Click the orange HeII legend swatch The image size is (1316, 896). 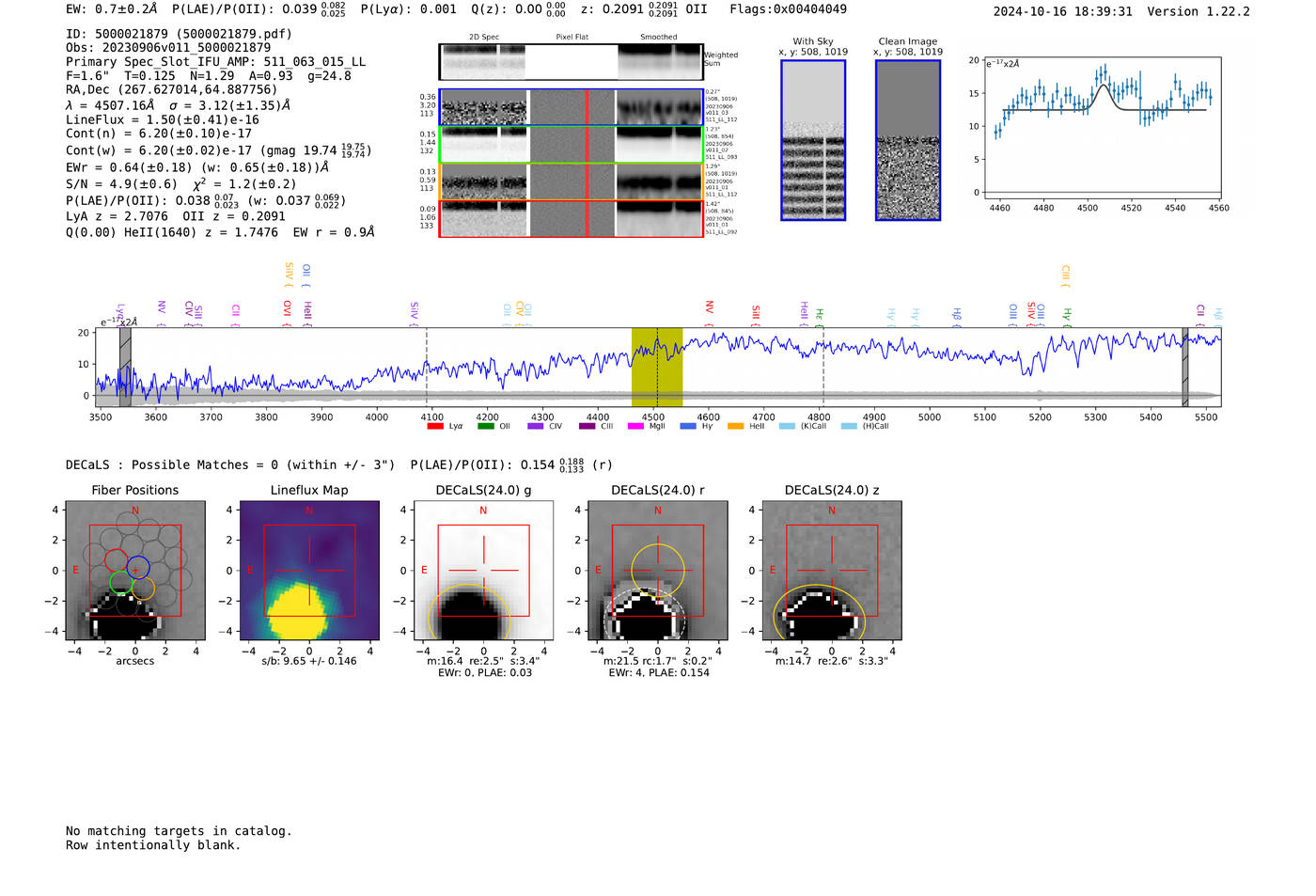pos(736,426)
